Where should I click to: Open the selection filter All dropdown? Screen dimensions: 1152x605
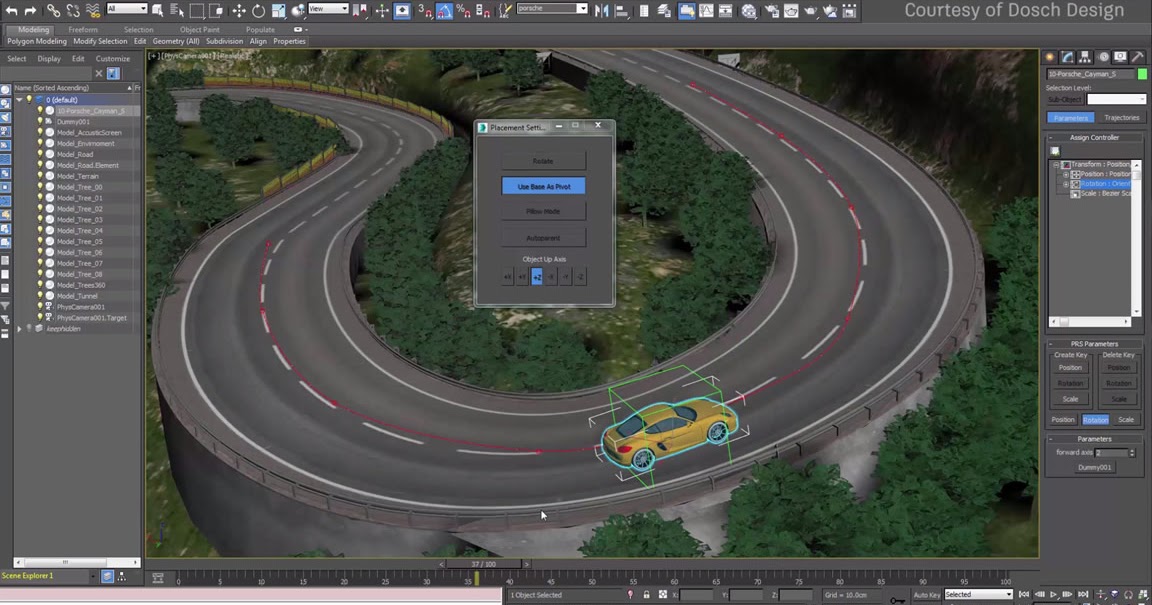click(125, 11)
